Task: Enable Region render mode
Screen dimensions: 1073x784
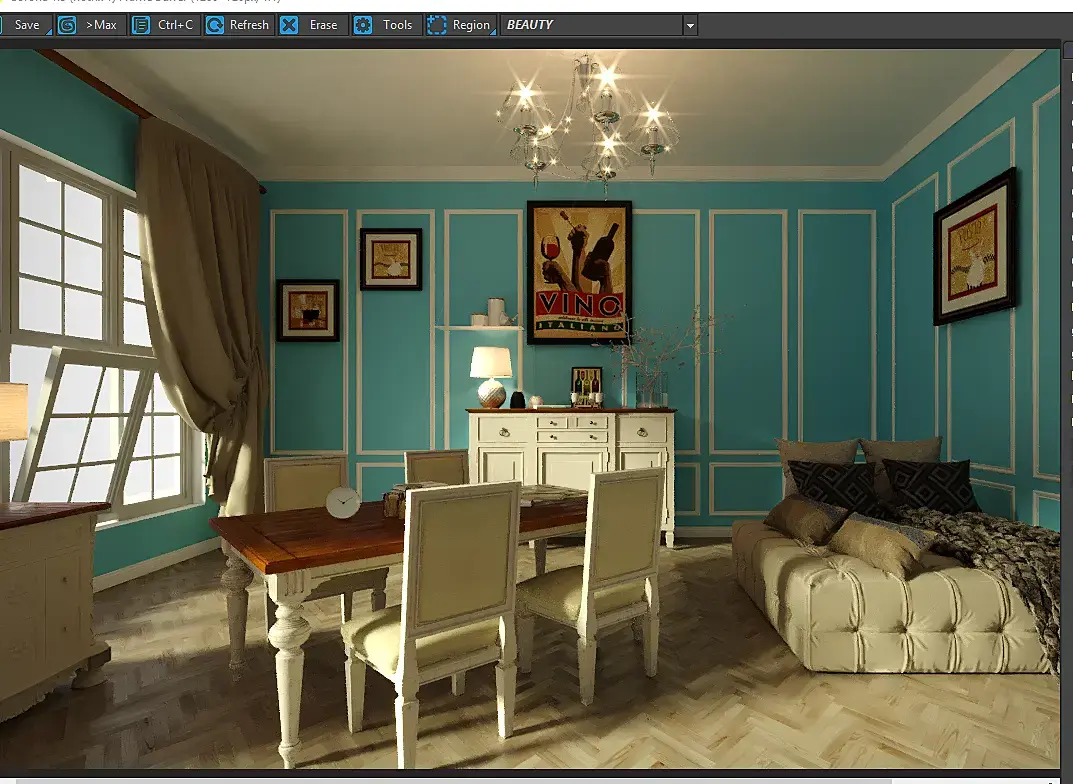Action: coord(461,25)
